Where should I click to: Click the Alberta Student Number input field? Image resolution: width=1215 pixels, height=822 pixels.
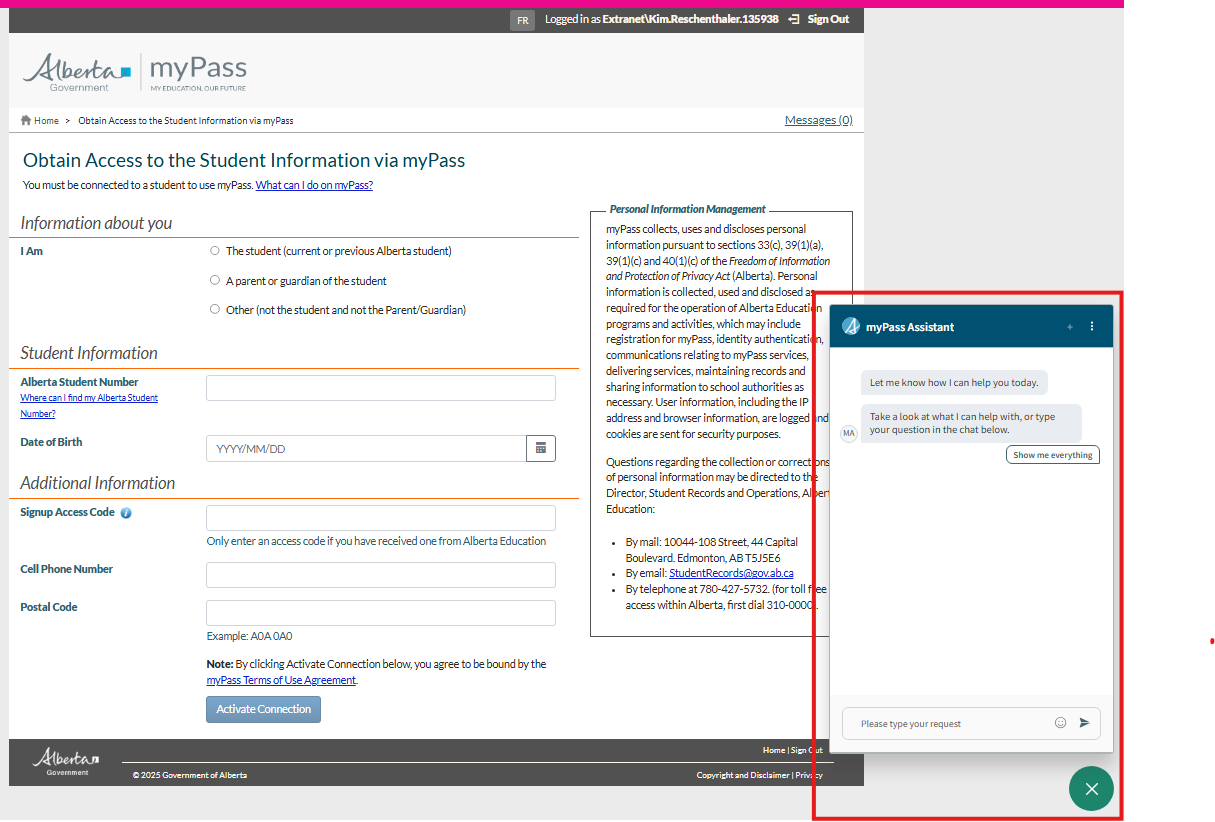[380, 388]
